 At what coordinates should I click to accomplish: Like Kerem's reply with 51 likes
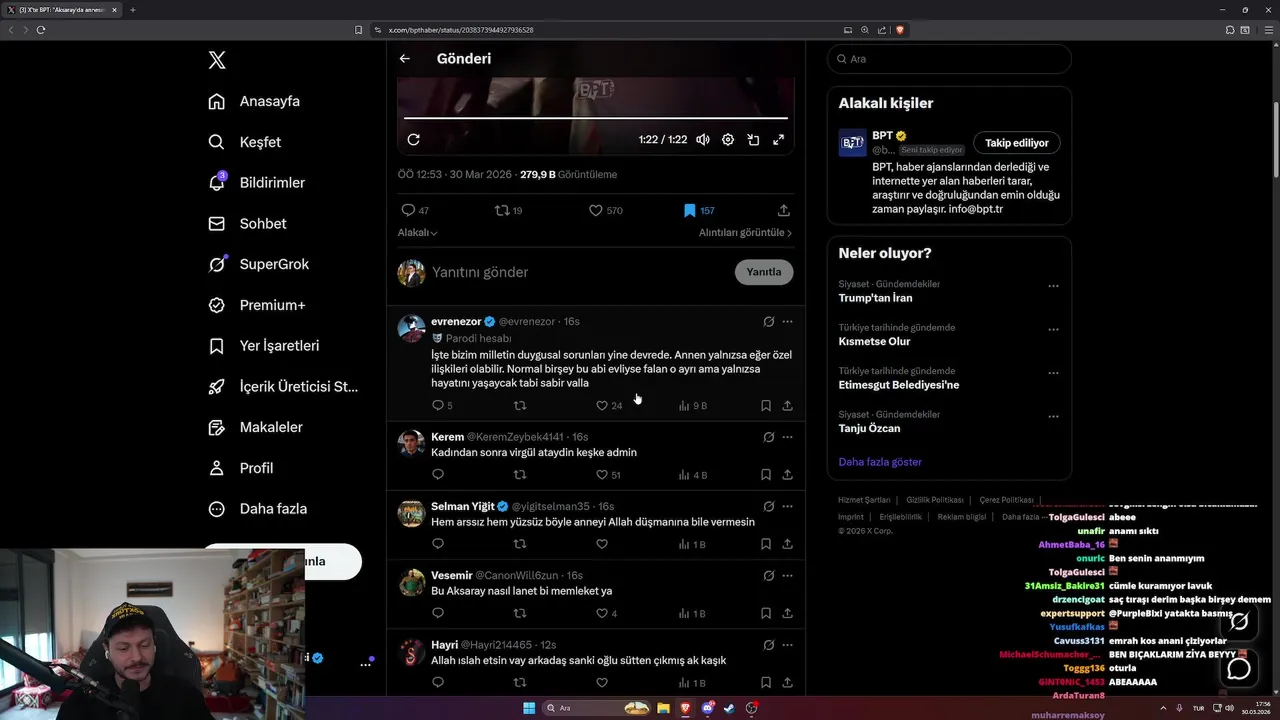(x=609, y=475)
